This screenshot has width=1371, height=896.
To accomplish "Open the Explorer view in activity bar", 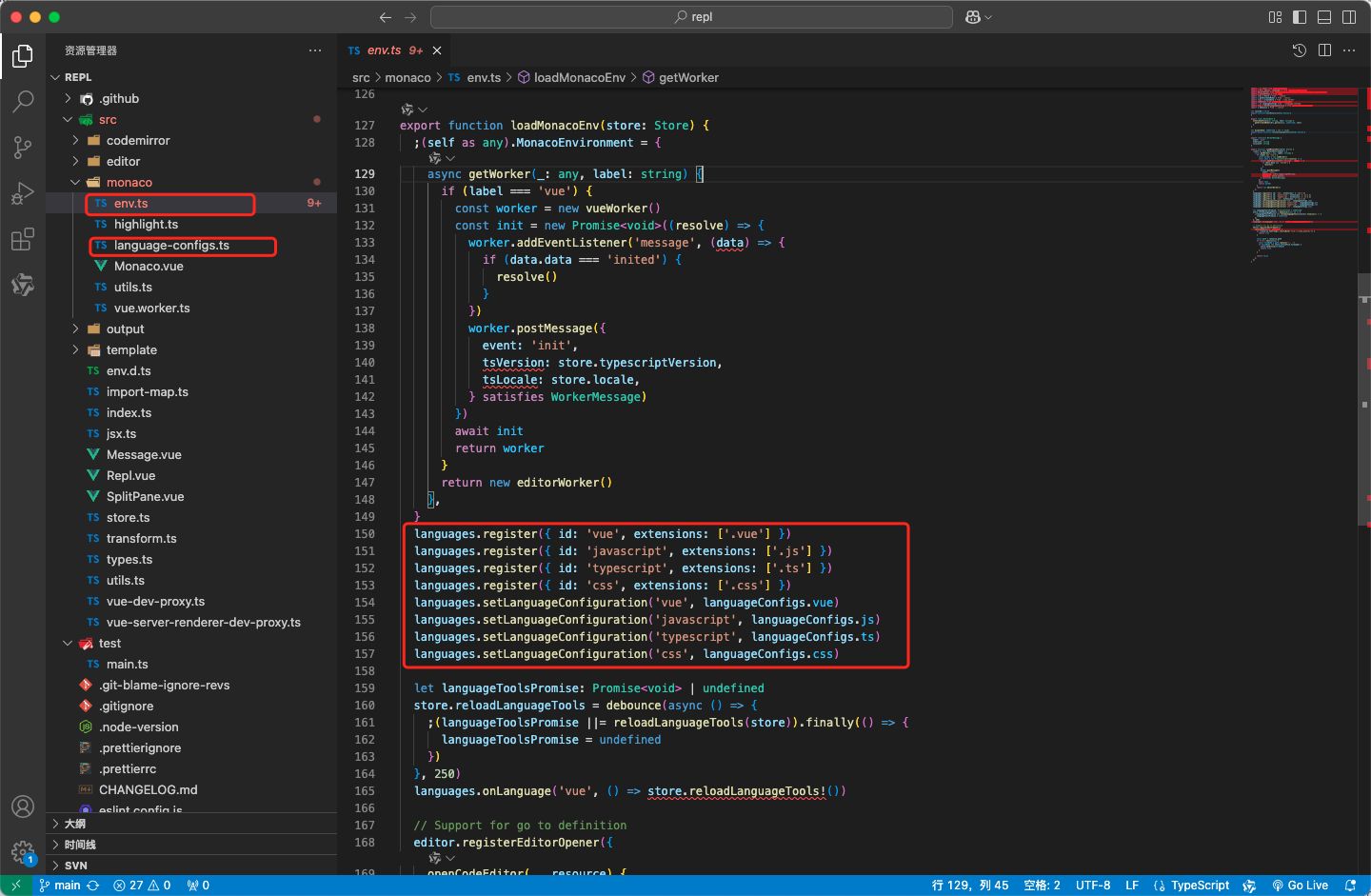I will click(x=23, y=57).
